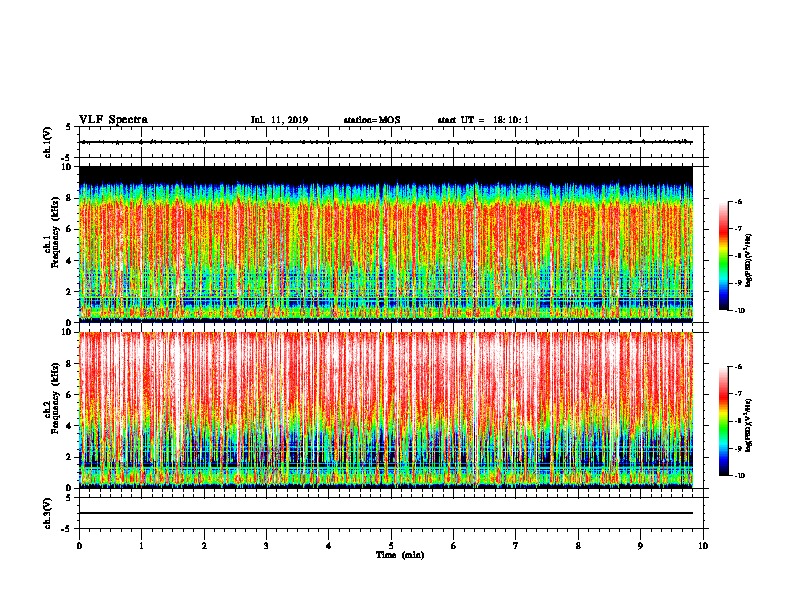Viewport: 792px width, 612px height.
Task: Click time axis tick label "3"
Action: click(266, 546)
